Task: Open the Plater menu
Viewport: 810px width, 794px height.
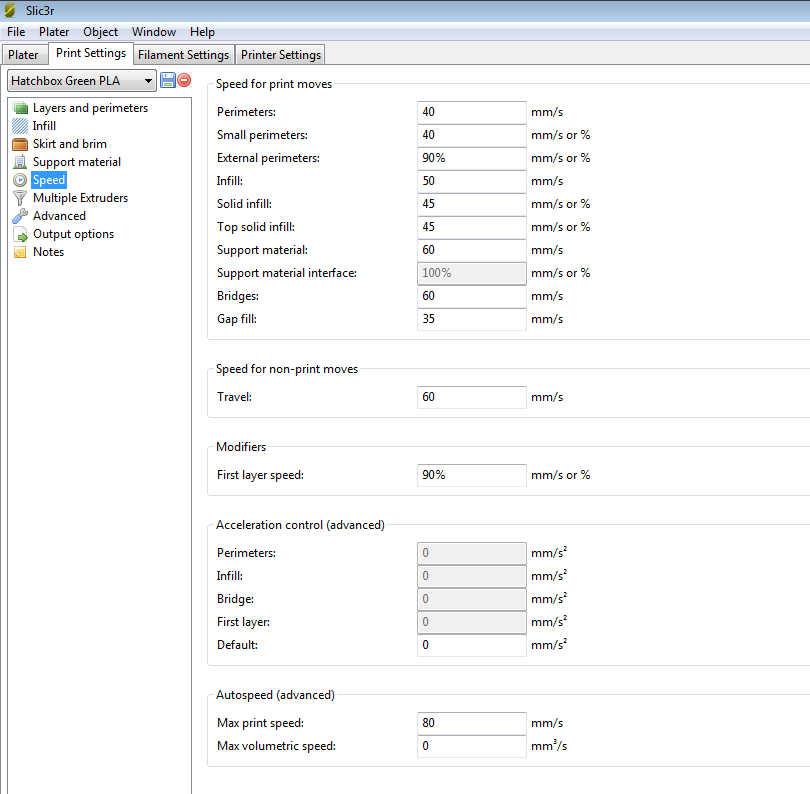Action: (54, 32)
